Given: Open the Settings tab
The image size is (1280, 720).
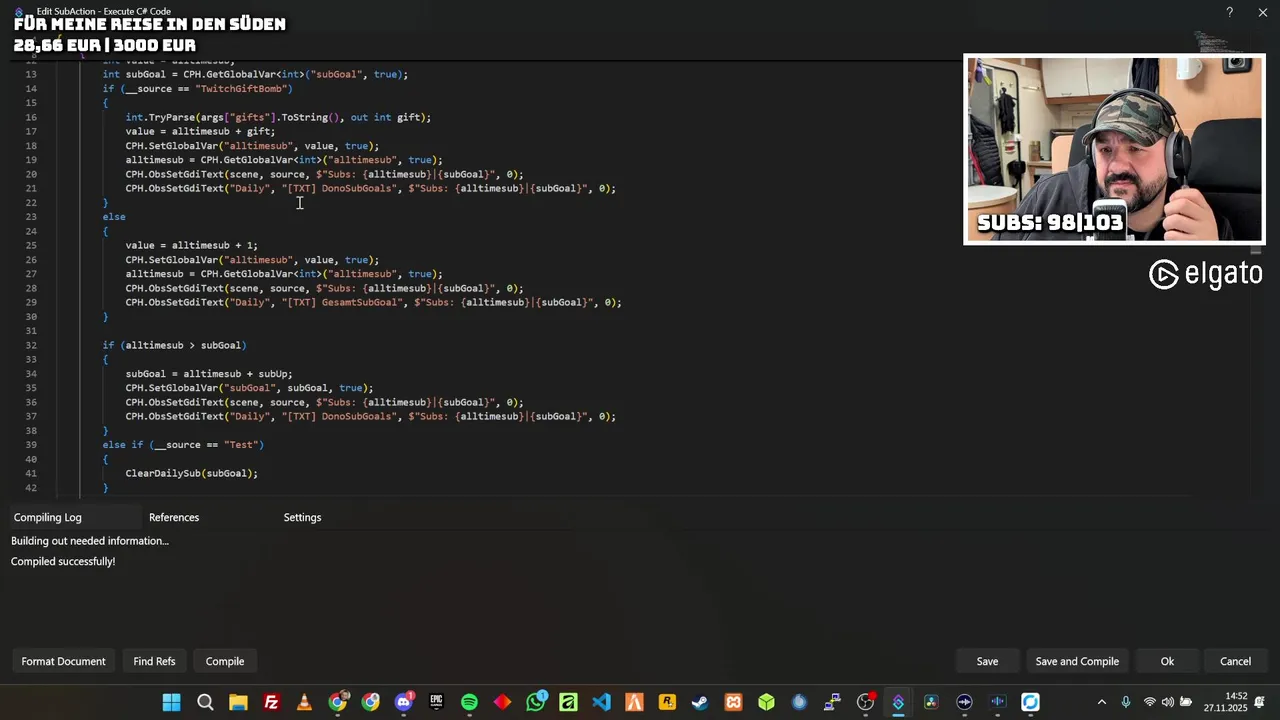Looking at the screenshot, I should tap(302, 517).
